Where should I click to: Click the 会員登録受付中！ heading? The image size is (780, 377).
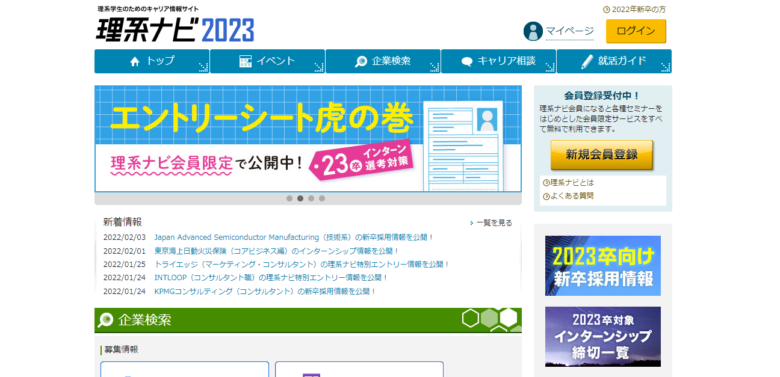tap(602, 95)
